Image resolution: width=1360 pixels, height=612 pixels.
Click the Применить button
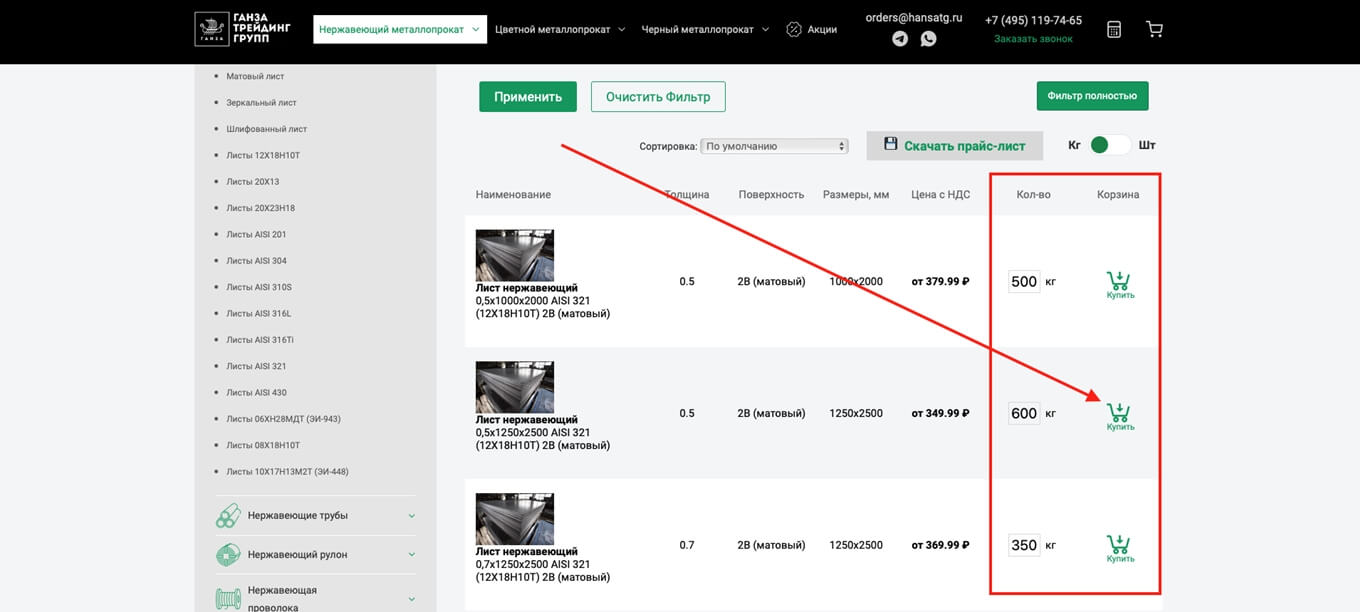(x=528, y=97)
